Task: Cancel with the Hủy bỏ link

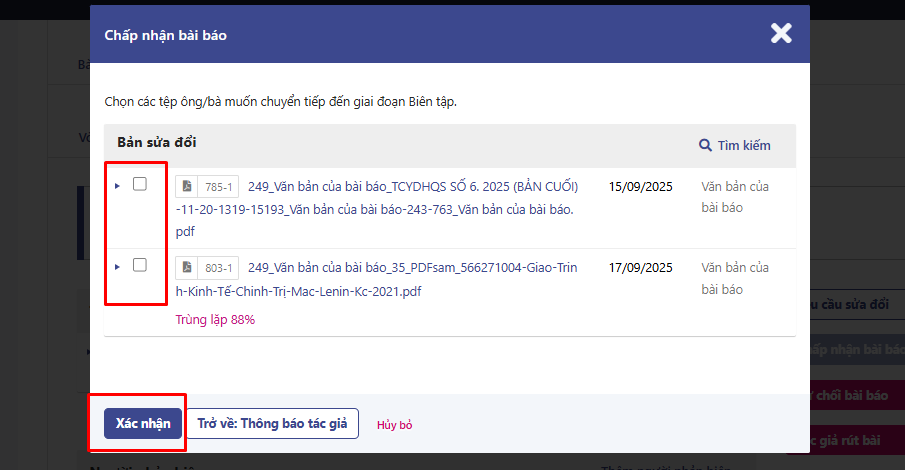Action: tap(394, 425)
